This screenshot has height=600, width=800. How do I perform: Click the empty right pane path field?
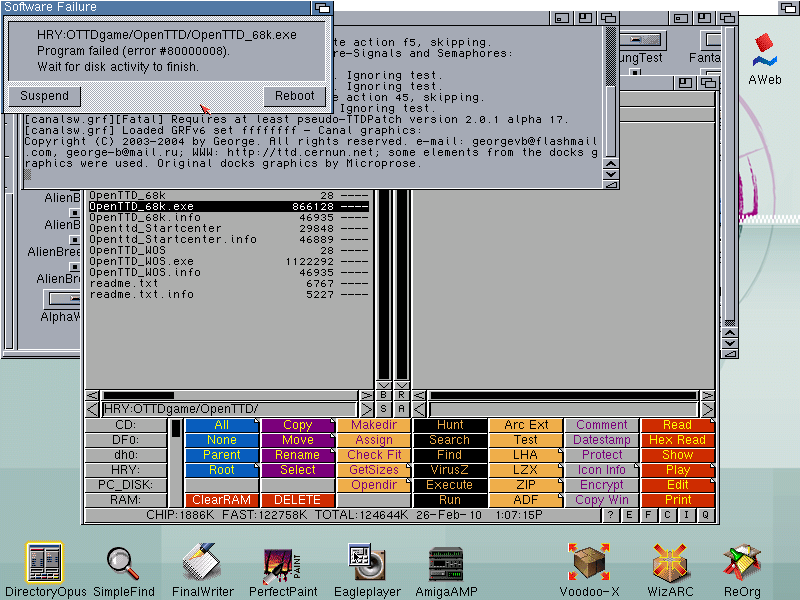pyautogui.click(x=563, y=409)
